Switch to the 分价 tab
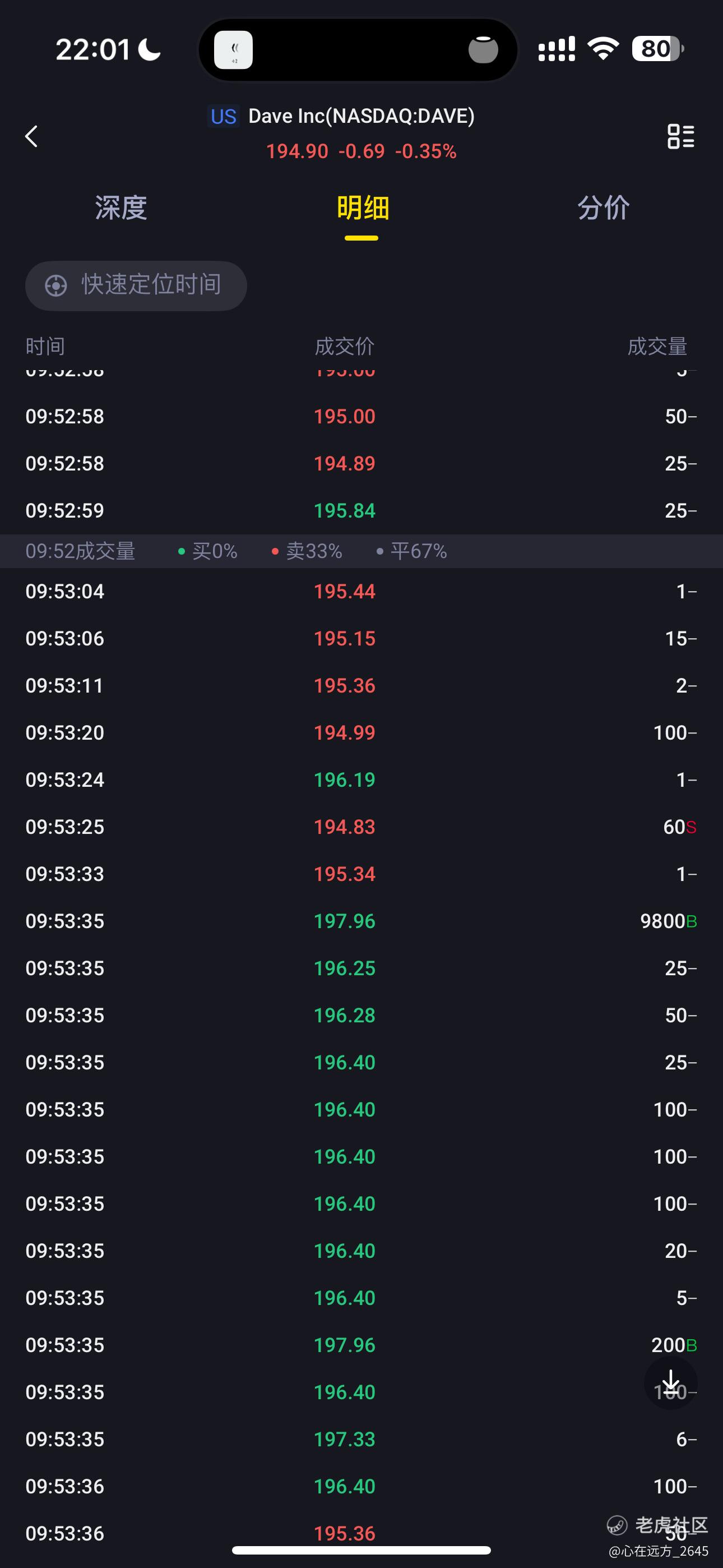 [602, 208]
